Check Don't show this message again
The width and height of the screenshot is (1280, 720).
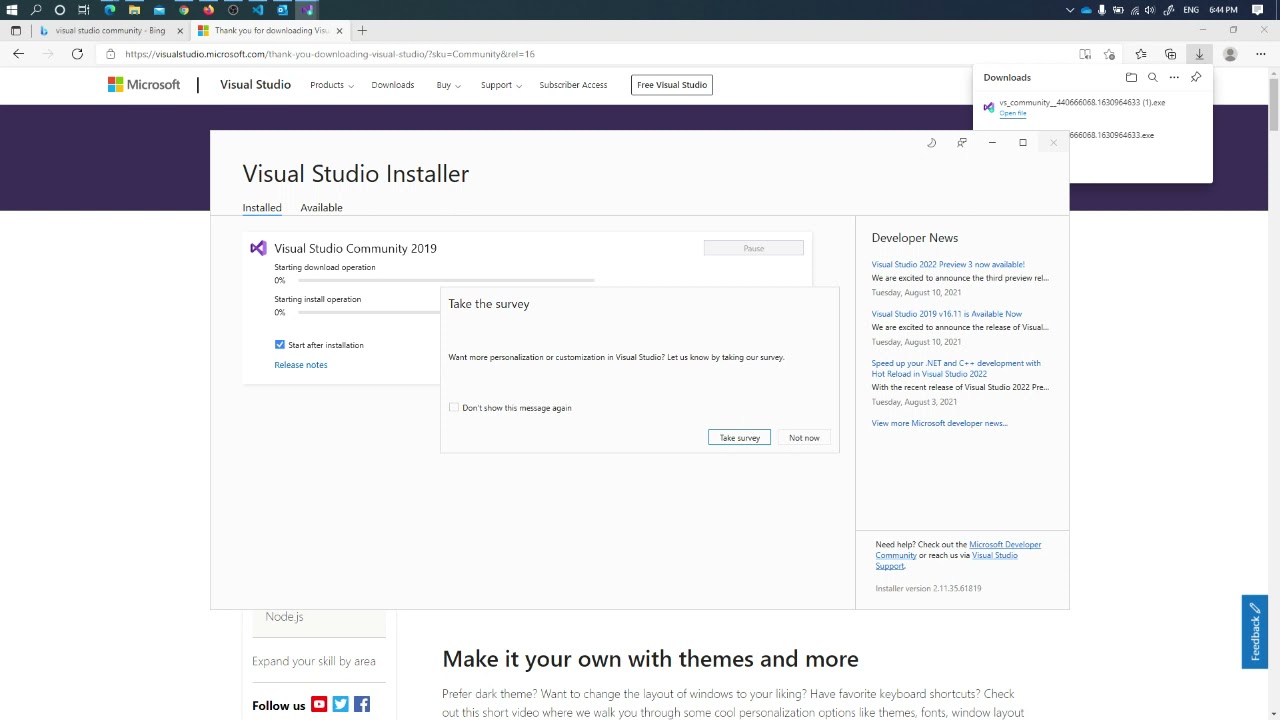tap(454, 408)
